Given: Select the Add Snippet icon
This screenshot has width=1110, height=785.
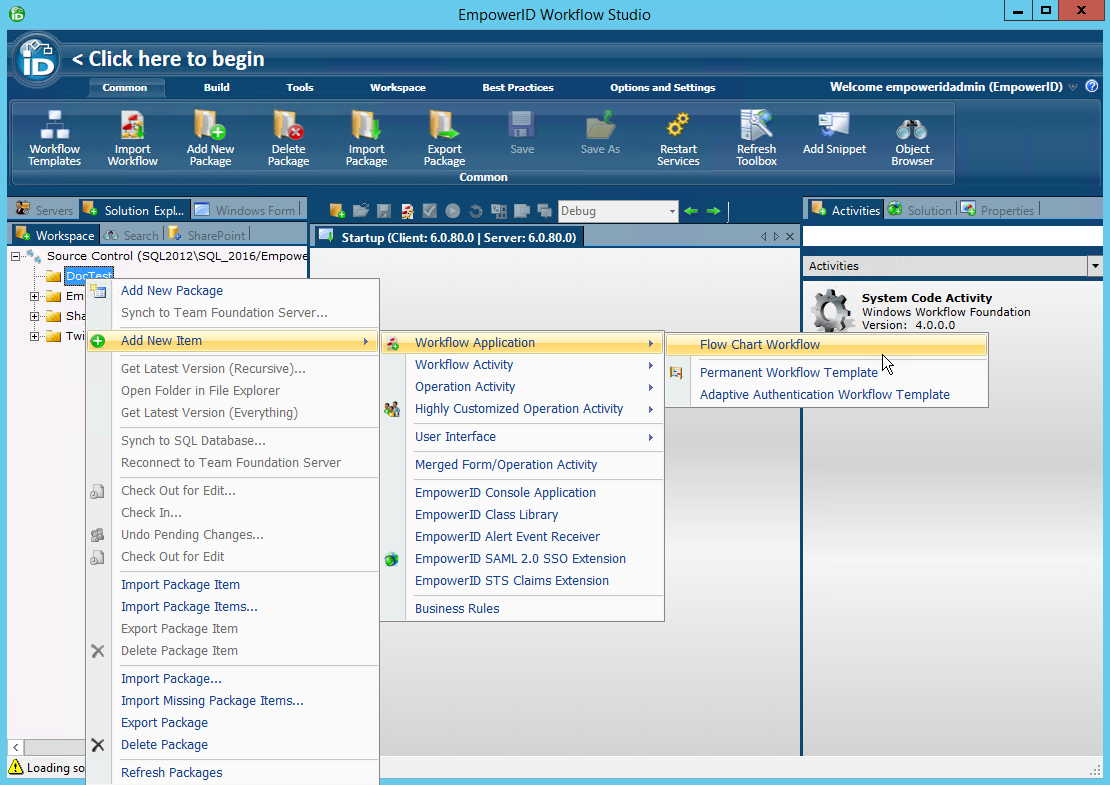Looking at the screenshot, I should (834, 138).
